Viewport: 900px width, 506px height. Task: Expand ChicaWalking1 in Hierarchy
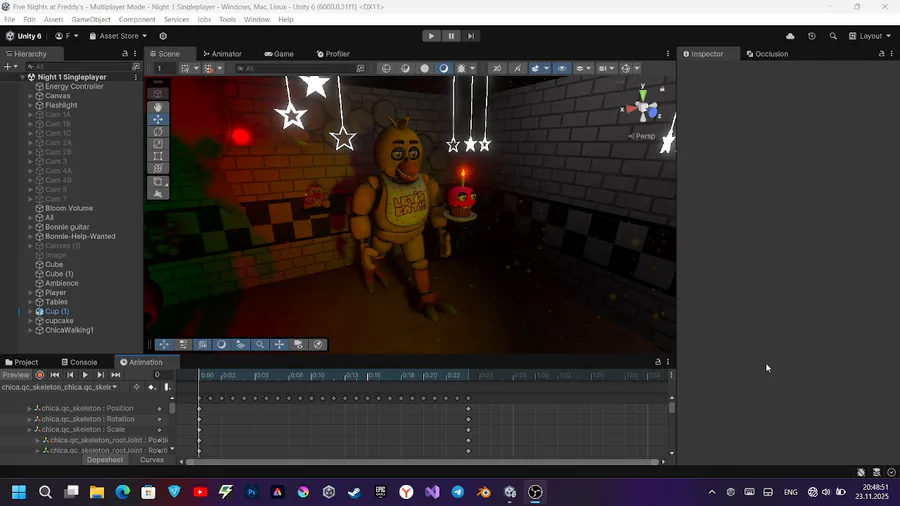point(30,330)
